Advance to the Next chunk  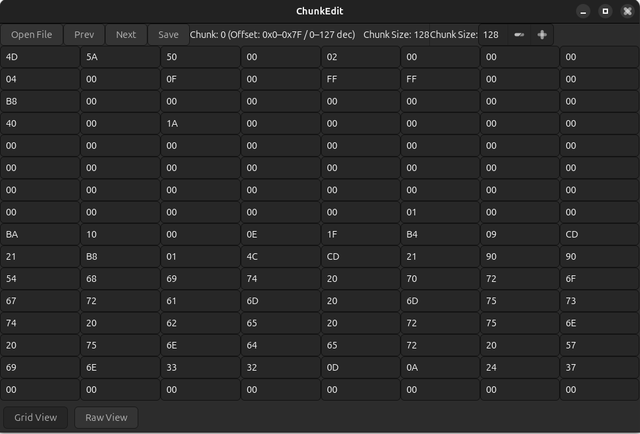pyautogui.click(x=126, y=35)
